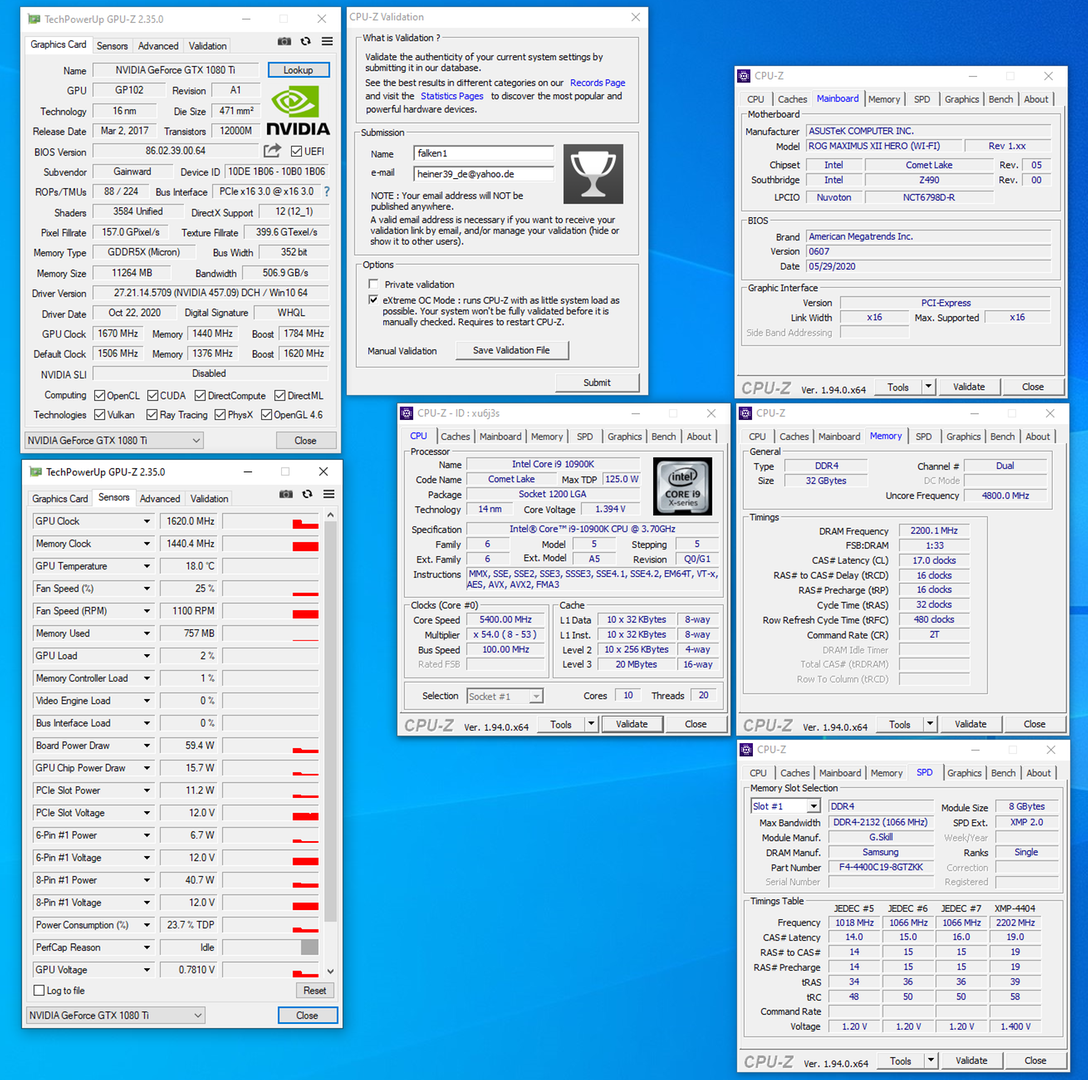Open Bench tab in CPU-Z Mainboard window
The image size is (1088, 1080).
[1001, 99]
